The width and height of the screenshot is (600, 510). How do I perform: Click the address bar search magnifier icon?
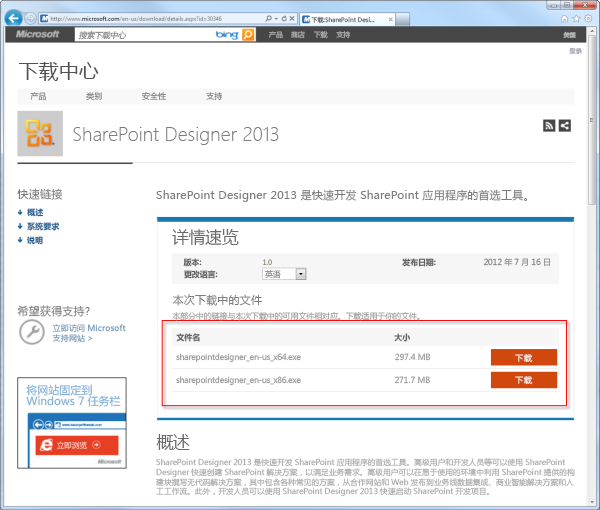point(268,18)
